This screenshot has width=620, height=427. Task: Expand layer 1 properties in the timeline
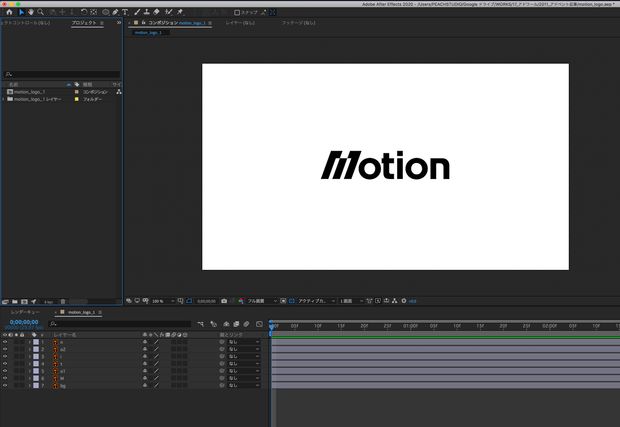click(x=30, y=342)
